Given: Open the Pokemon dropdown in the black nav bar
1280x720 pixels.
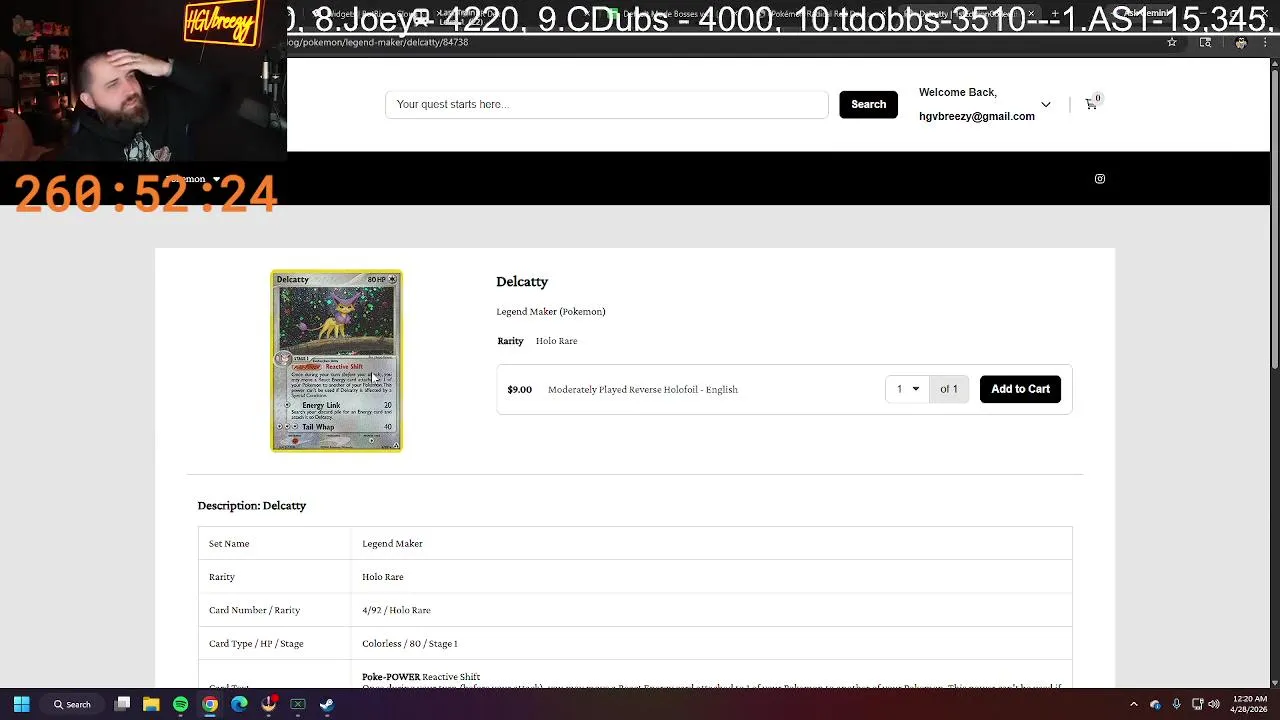Looking at the screenshot, I should pyautogui.click(x=195, y=179).
